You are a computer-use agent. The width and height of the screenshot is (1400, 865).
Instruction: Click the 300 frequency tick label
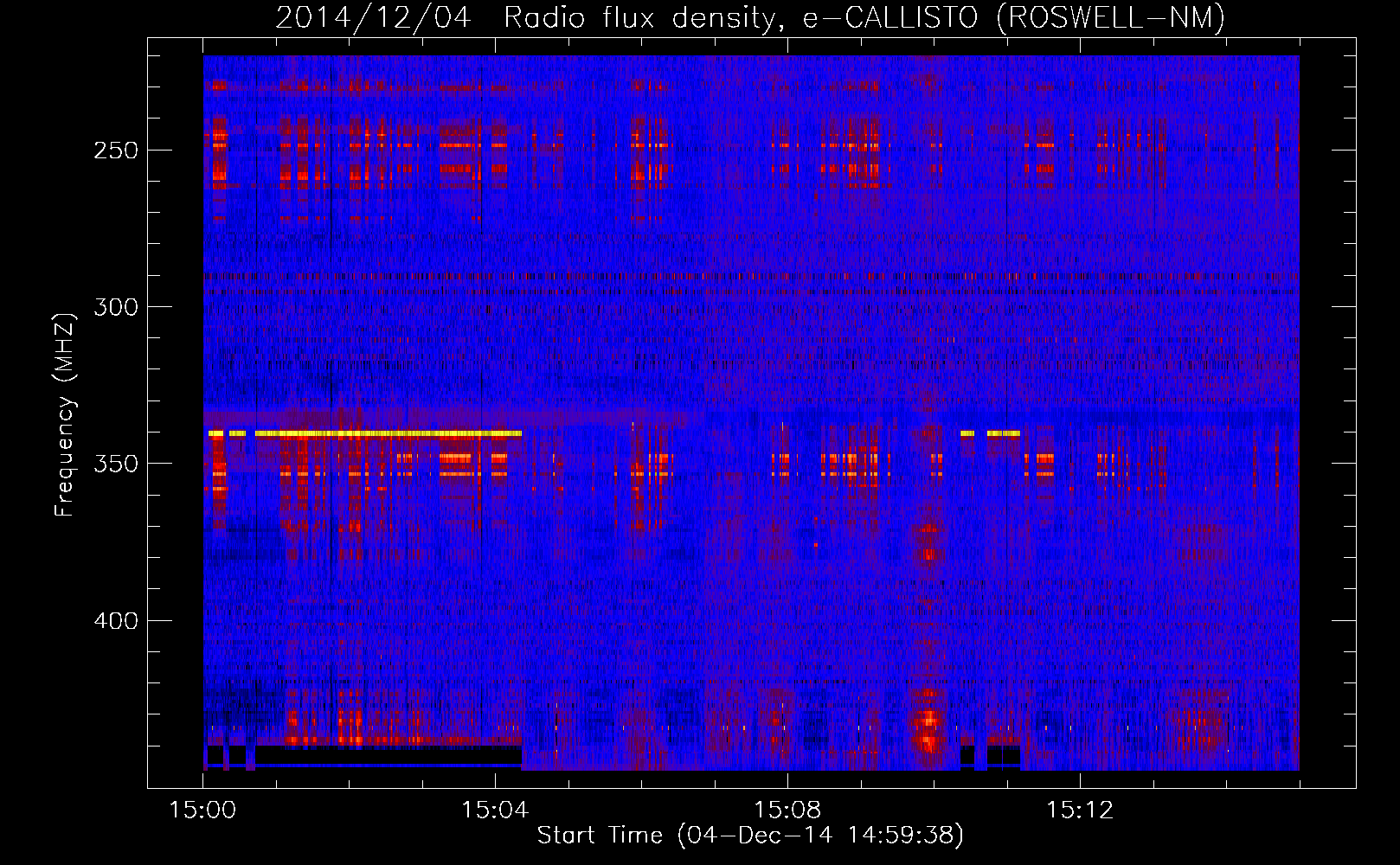tap(116, 307)
